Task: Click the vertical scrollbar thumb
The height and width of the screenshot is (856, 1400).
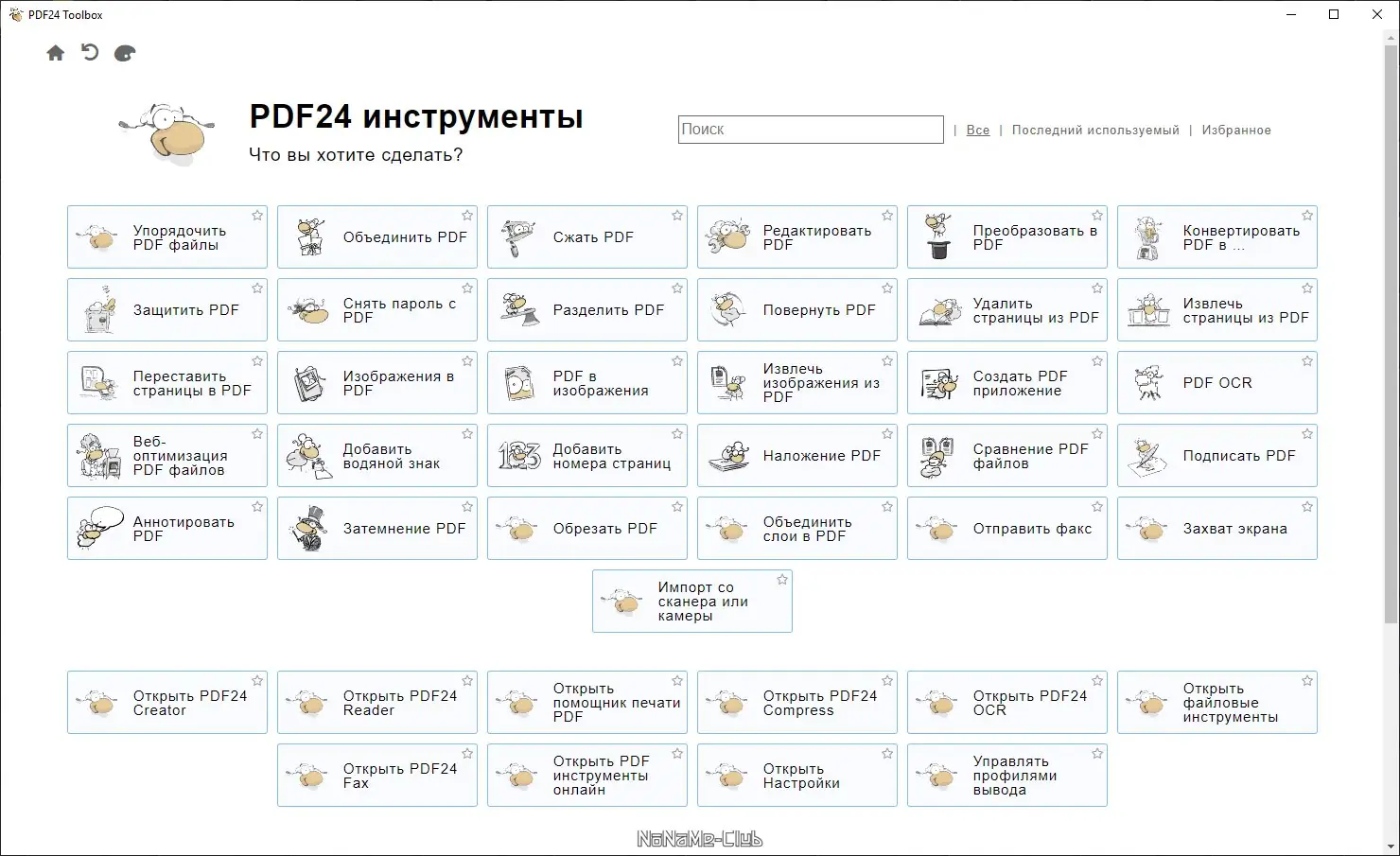Action: (1391, 334)
